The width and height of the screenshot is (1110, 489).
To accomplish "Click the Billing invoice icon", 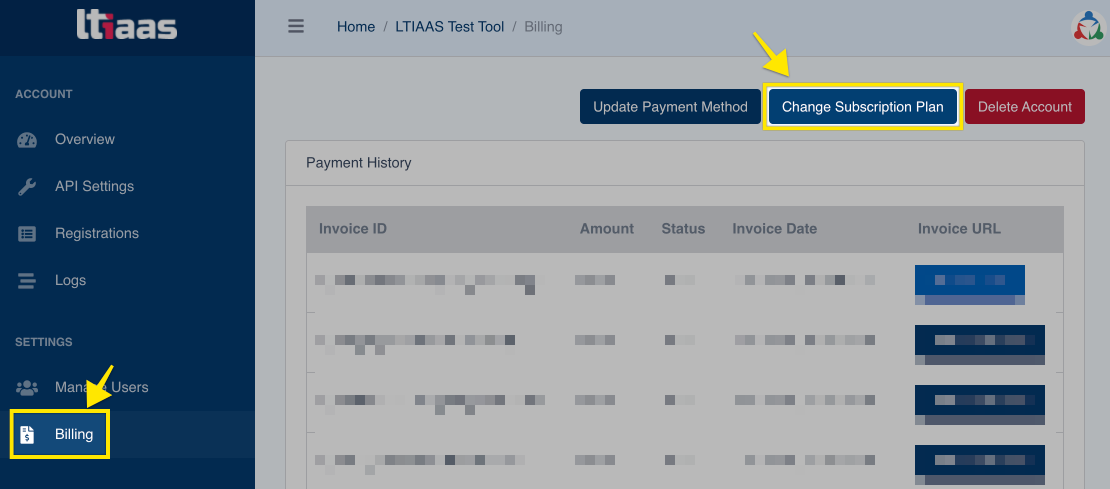I will point(27,435).
